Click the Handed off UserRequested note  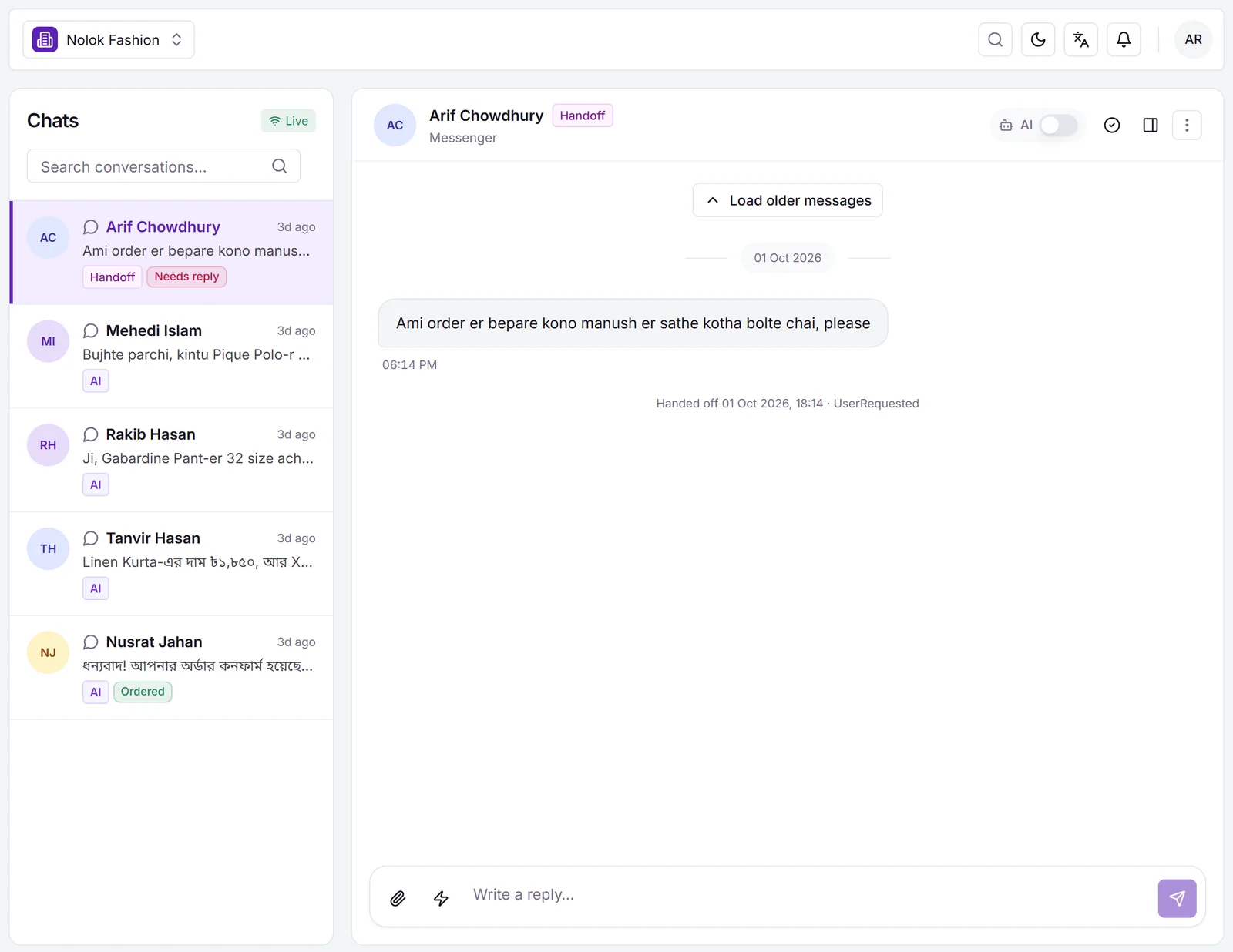pyautogui.click(x=788, y=404)
